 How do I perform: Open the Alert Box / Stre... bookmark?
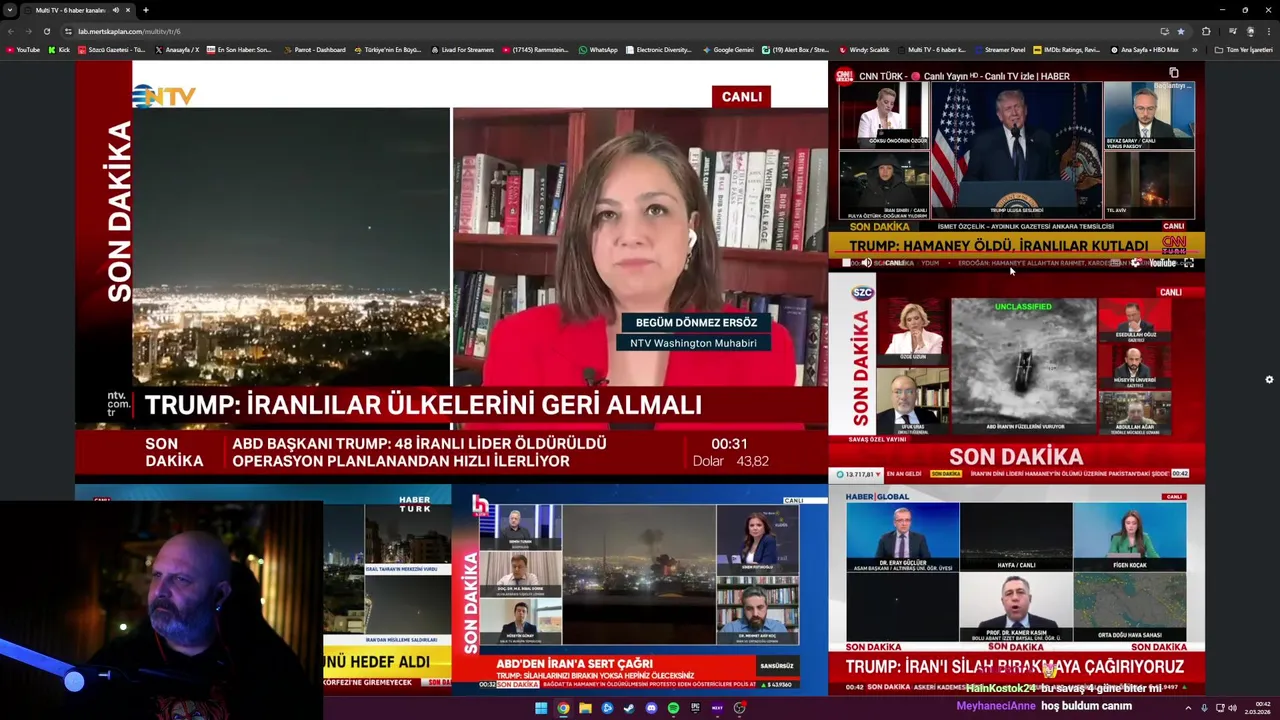pos(795,49)
